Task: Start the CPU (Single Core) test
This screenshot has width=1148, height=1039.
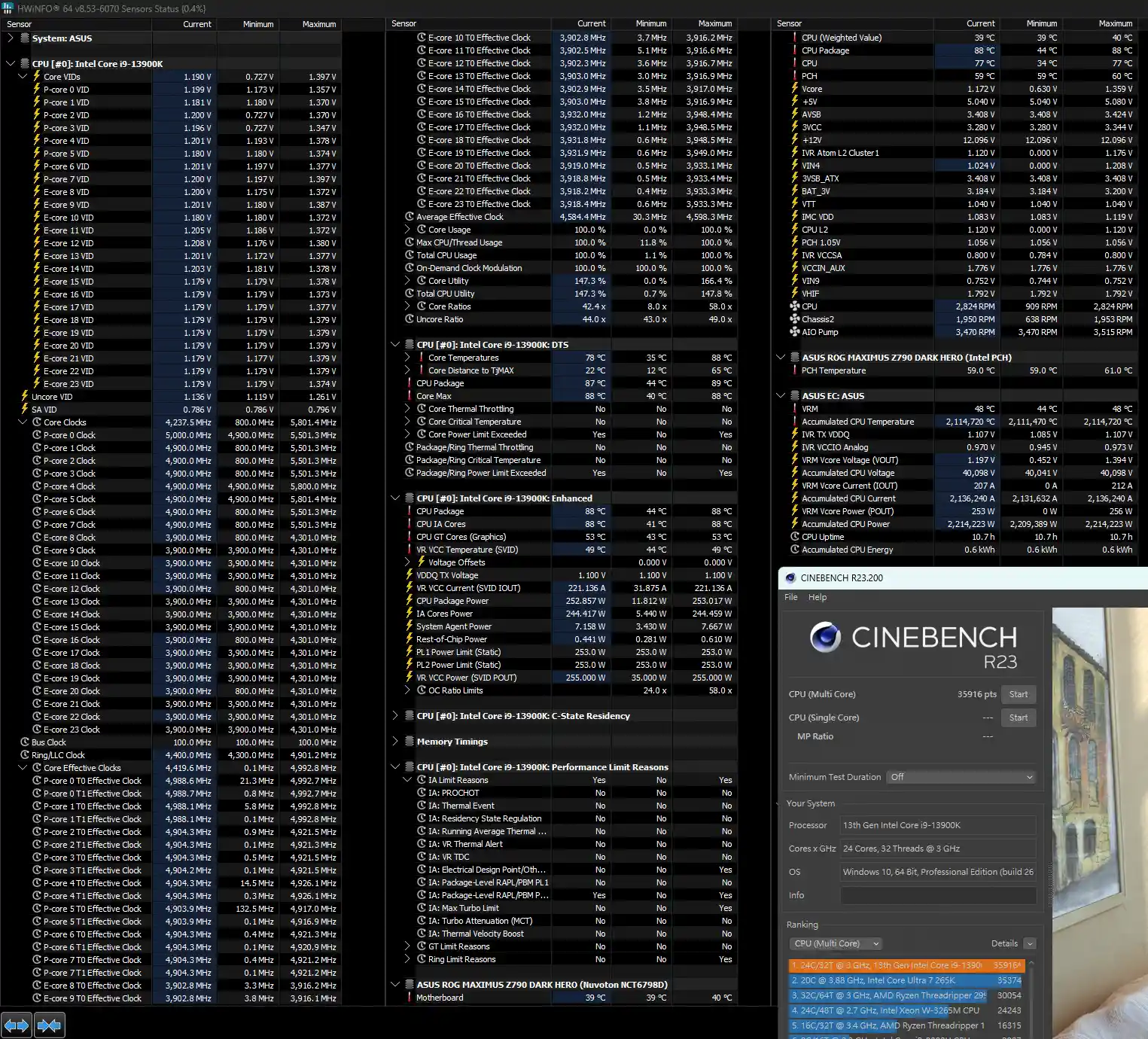Action: 1019,718
